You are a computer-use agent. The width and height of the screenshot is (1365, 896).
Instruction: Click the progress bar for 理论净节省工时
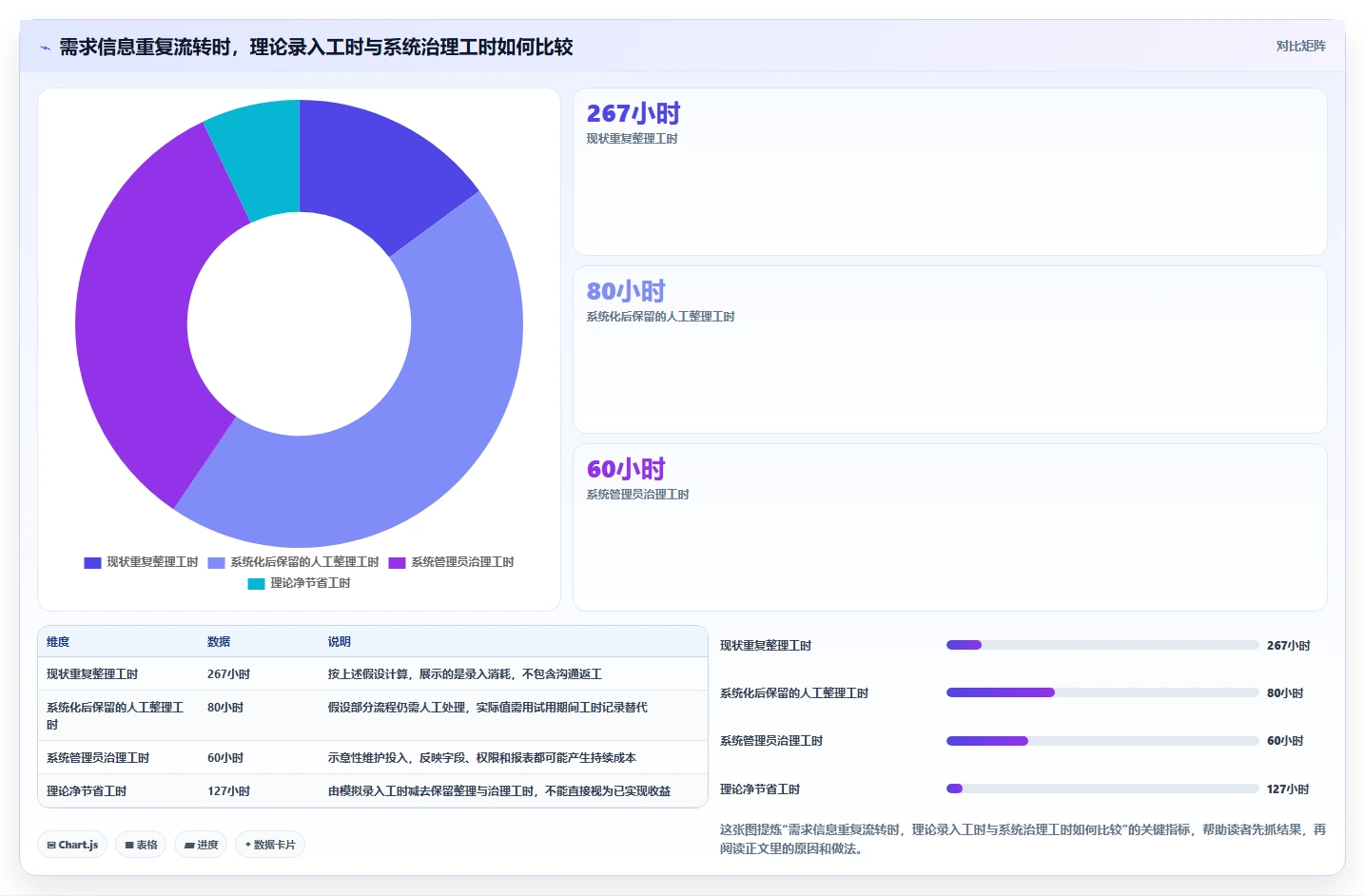[x=1102, y=789]
